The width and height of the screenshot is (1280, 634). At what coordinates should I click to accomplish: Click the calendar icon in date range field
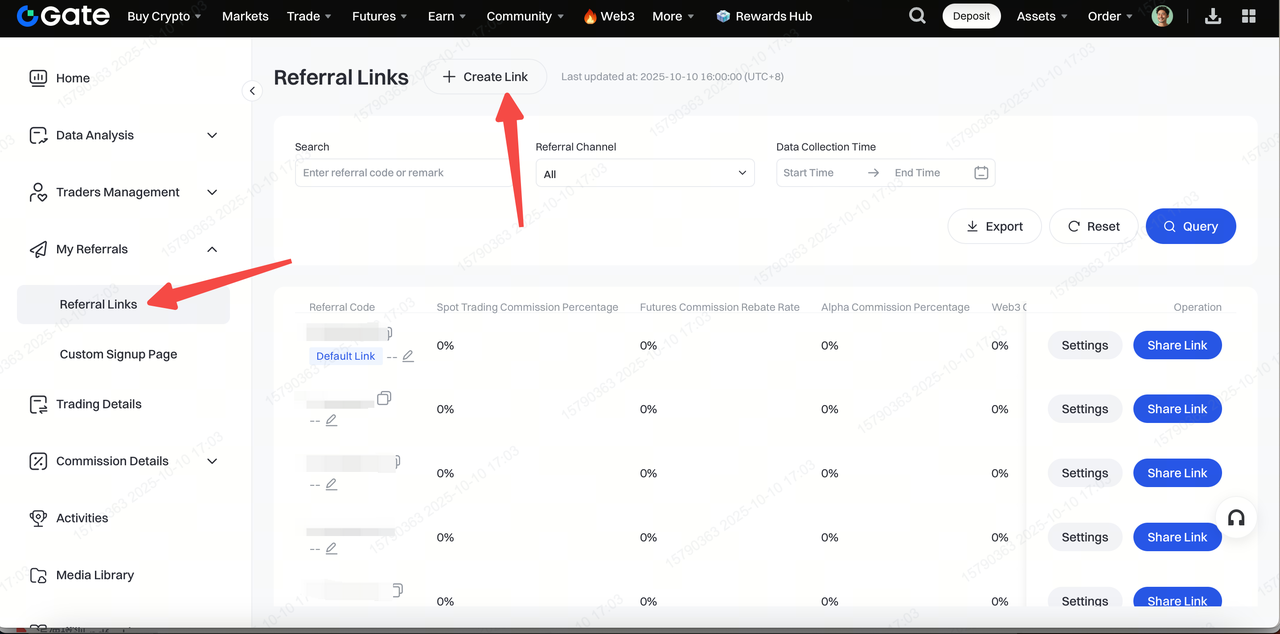[981, 173]
